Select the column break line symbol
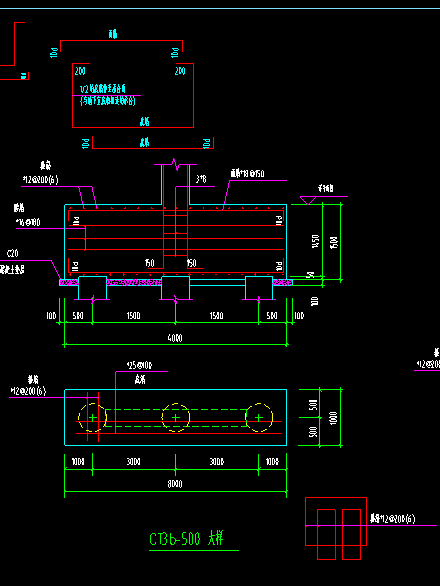This screenshot has height=586, width=440. pos(175,164)
